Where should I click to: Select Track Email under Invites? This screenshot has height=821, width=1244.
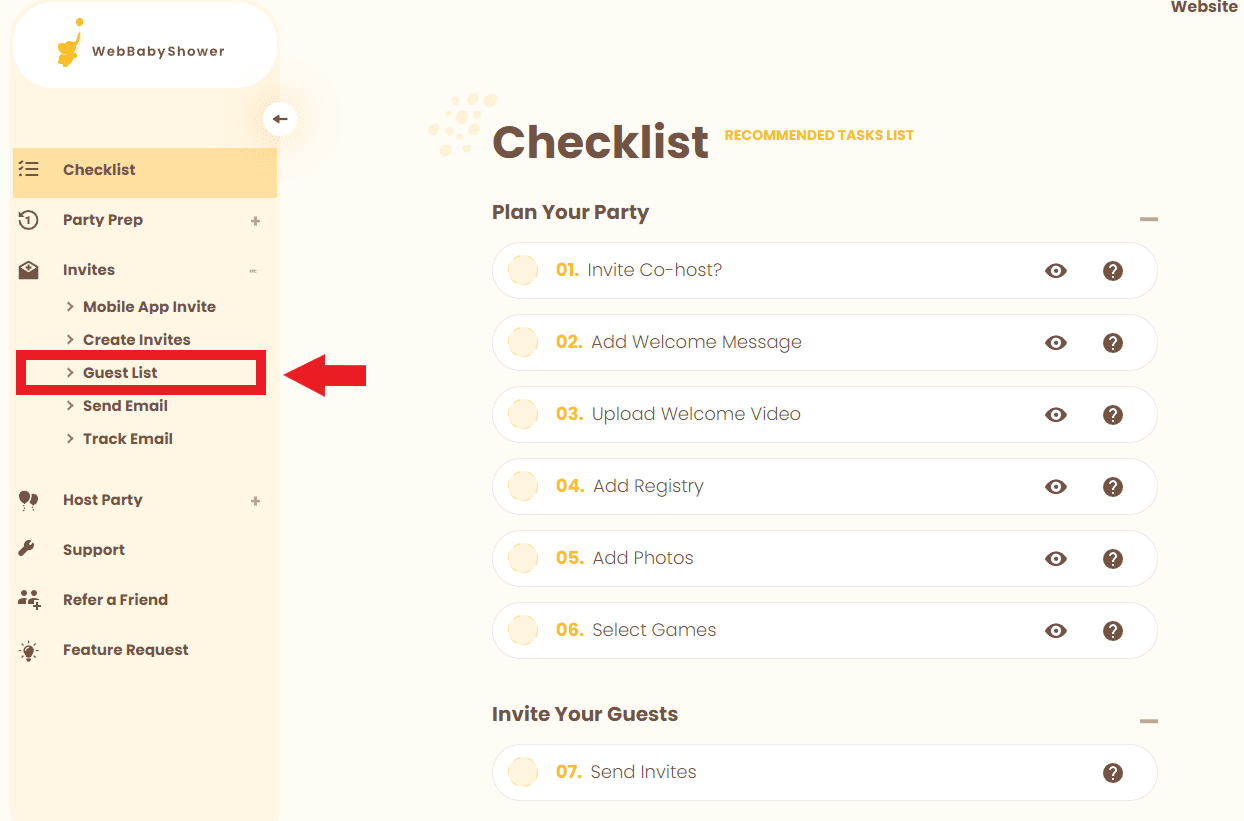pos(127,438)
